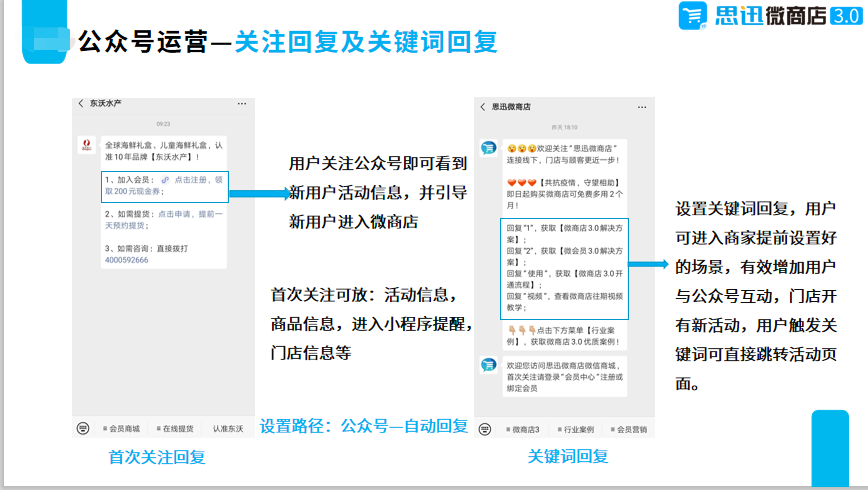Open the 会员商城 menu

click(x=121, y=429)
